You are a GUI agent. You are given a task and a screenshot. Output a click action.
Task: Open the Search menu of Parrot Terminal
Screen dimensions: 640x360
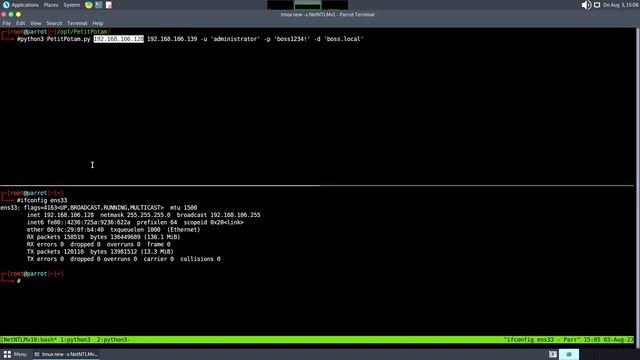pos(54,23)
